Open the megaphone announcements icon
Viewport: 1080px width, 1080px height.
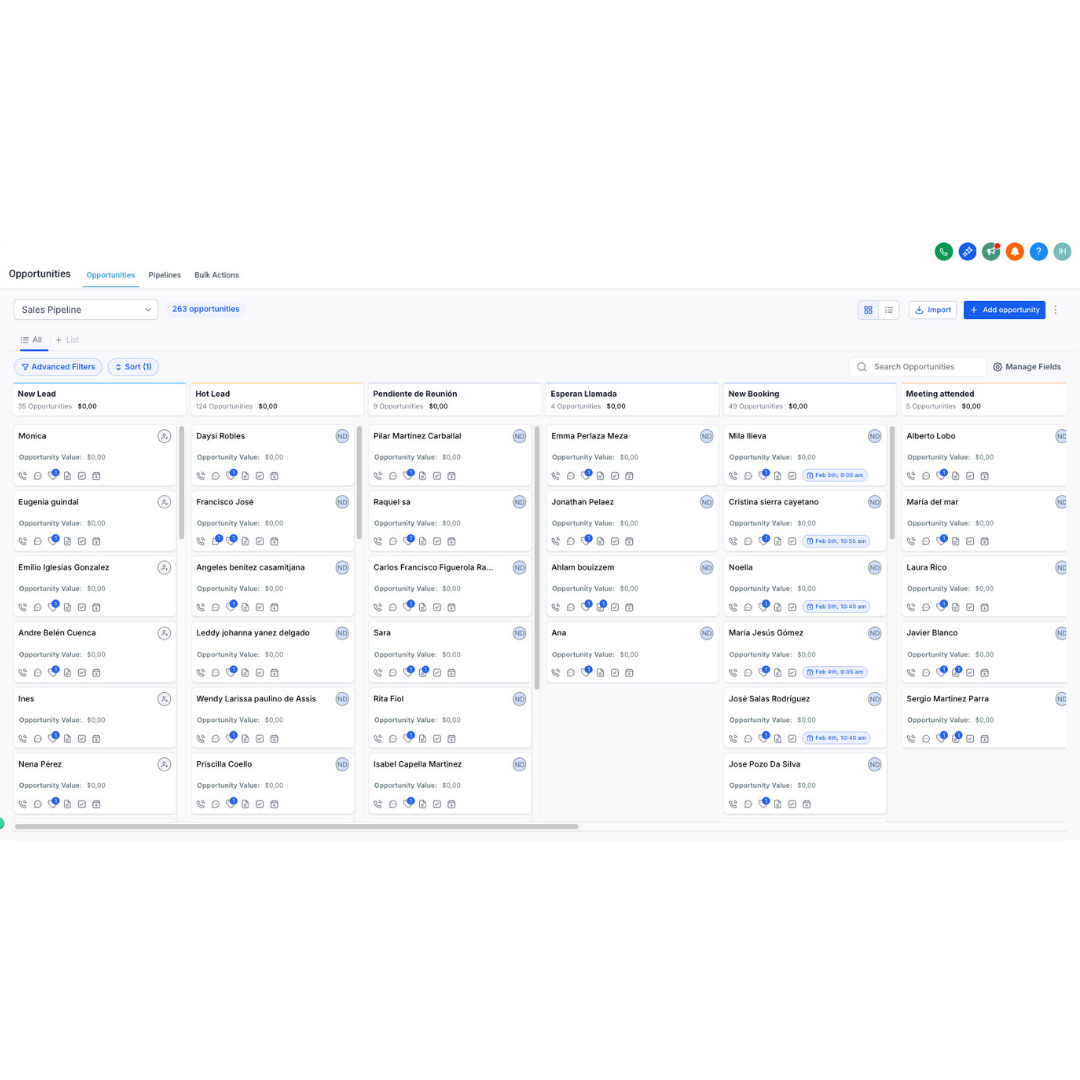(x=991, y=251)
